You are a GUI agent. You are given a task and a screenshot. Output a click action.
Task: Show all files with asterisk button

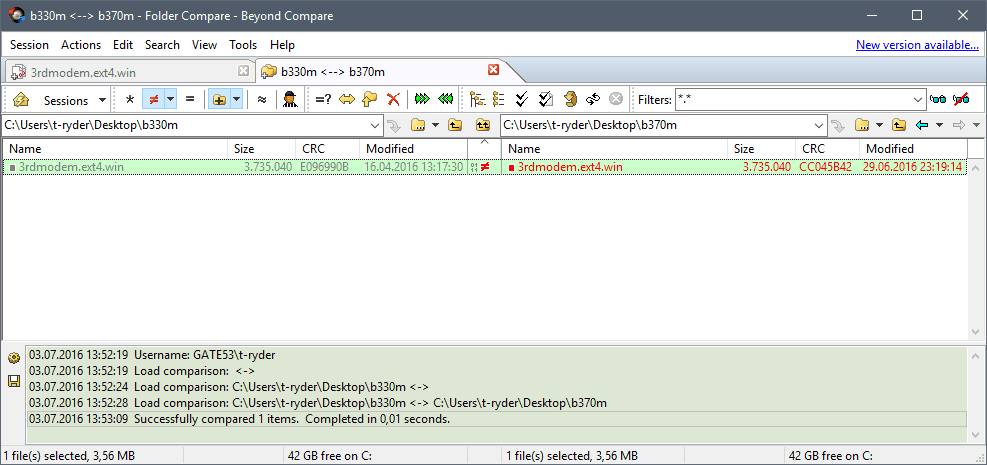130,99
